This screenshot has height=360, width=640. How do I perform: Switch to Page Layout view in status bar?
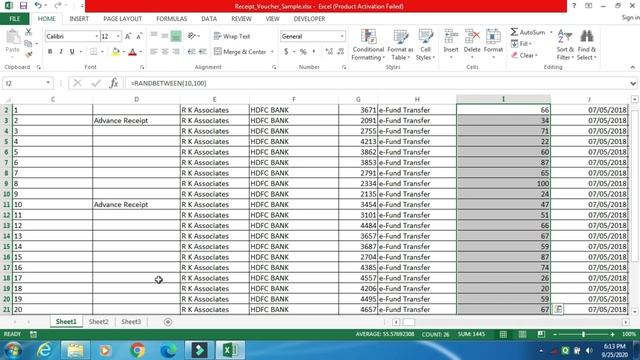pyautogui.click(x=522, y=334)
